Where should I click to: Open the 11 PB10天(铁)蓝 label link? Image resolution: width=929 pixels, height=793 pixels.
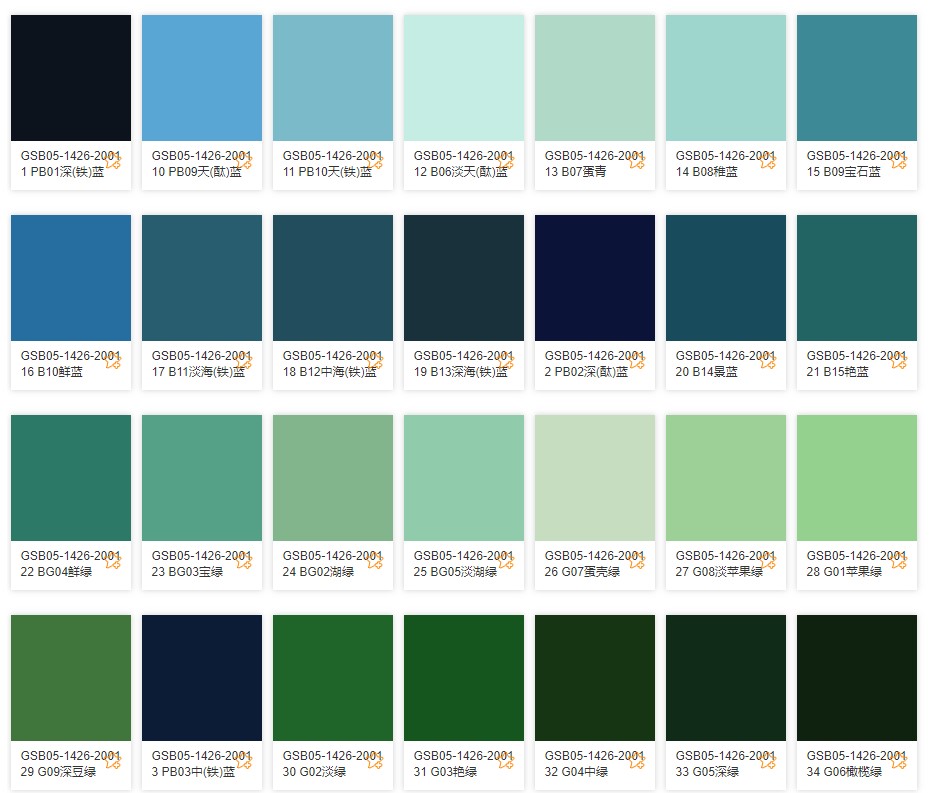pyautogui.click(x=327, y=172)
